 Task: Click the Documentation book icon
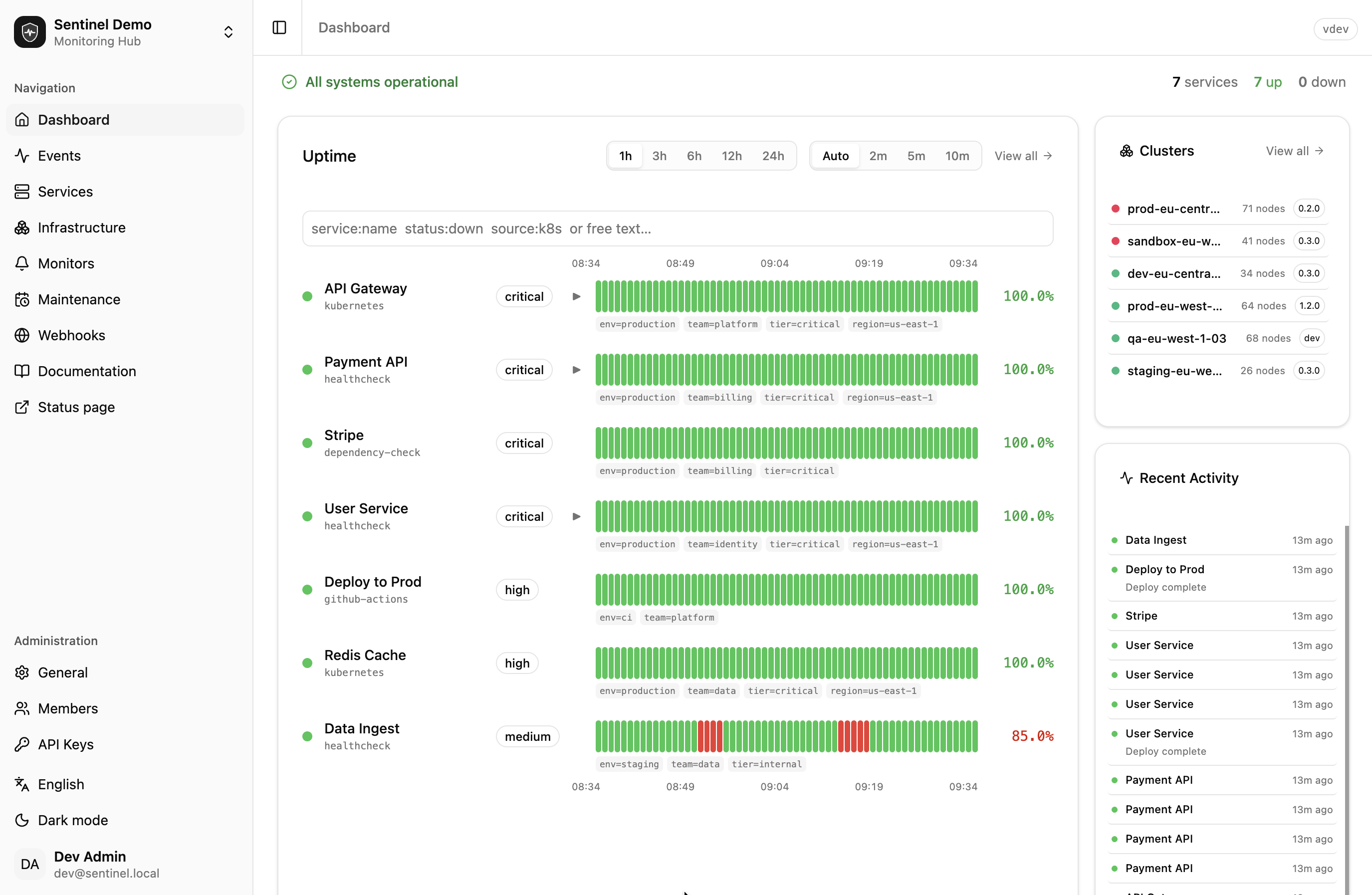(x=22, y=371)
